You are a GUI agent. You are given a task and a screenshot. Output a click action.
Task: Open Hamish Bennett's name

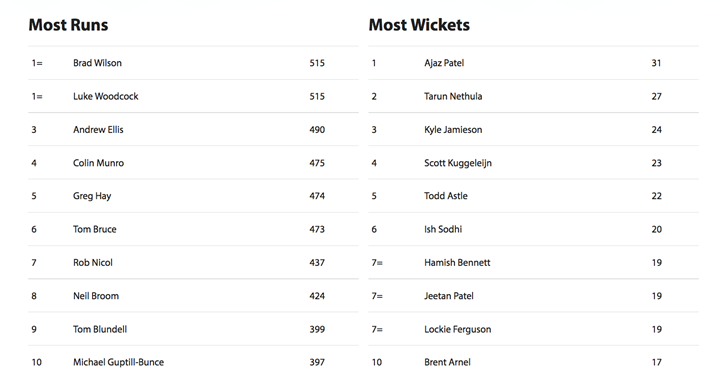coord(457,263)
